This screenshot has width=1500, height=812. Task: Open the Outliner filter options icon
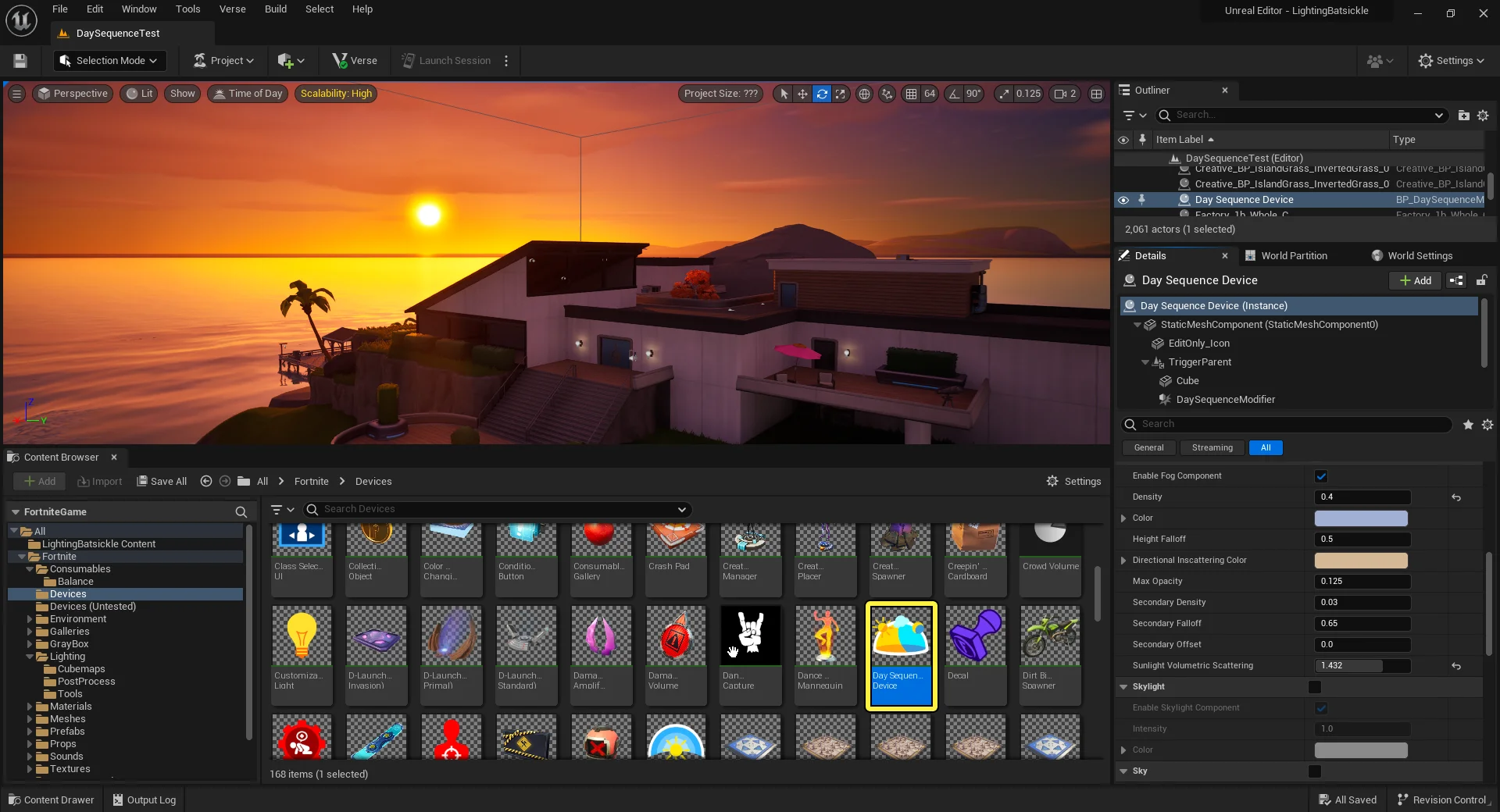[x=1134, y=116]
